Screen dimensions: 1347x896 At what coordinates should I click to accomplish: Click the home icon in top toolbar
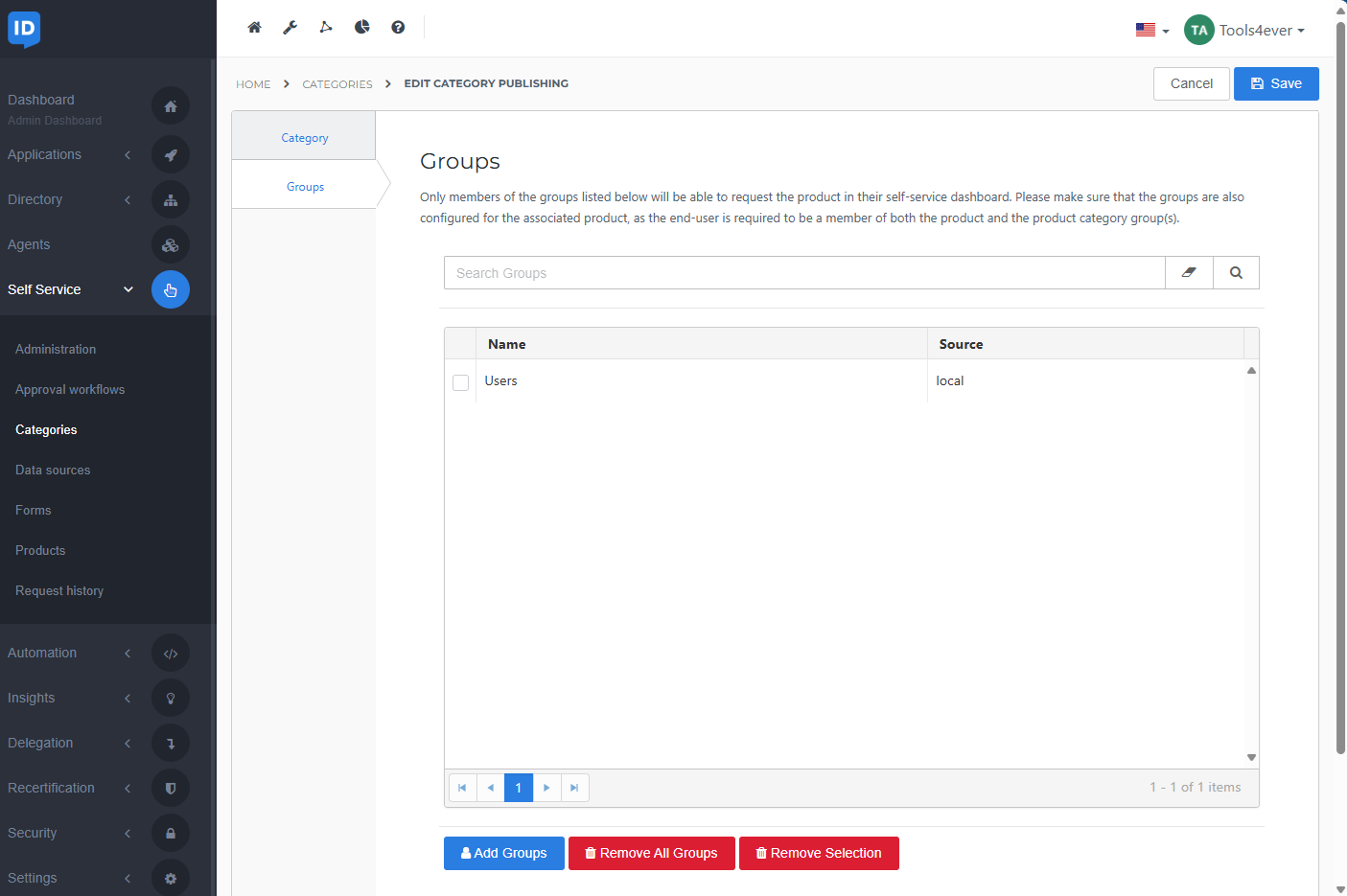[x=254, y=28]
